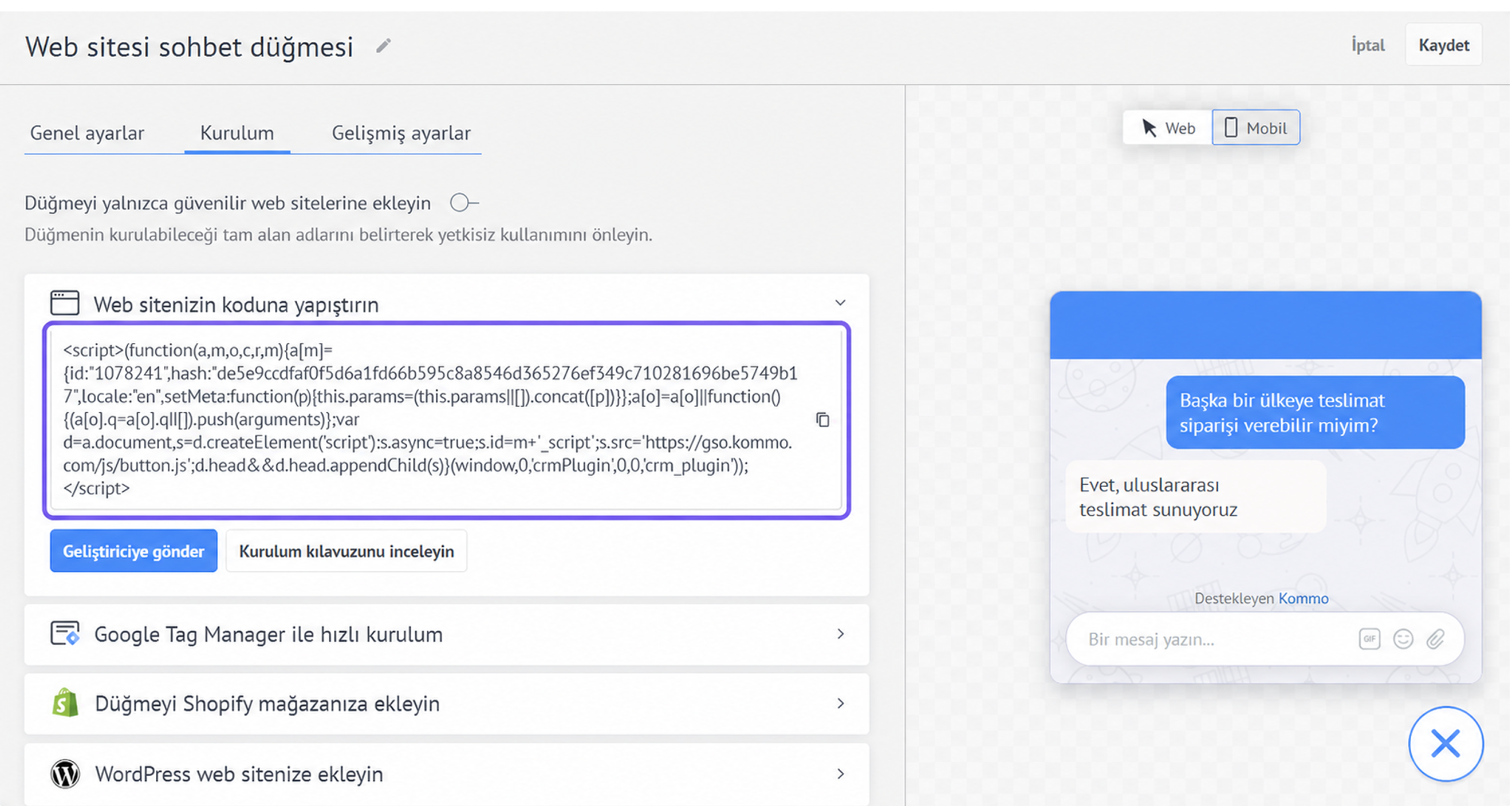
Task: Click 'İptal' to cancel changes
Action: 1368,45
